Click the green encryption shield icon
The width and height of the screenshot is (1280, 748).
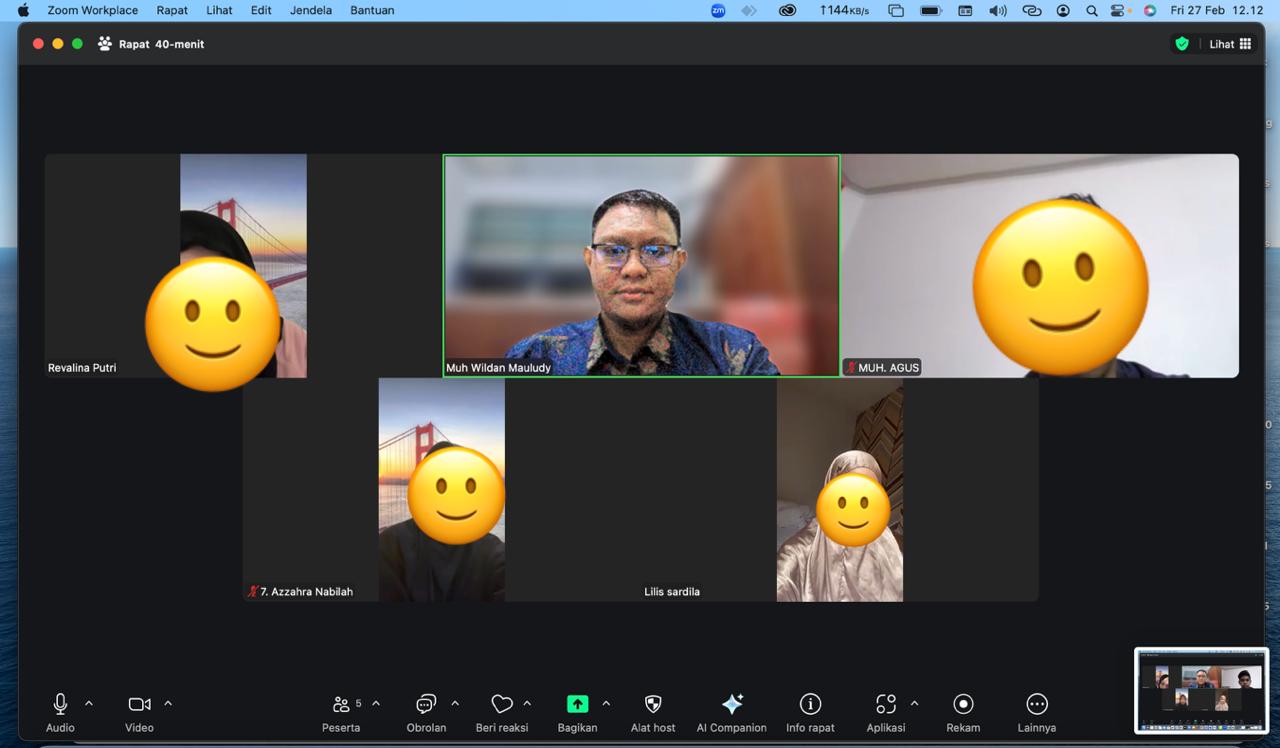coord(1182,44)
